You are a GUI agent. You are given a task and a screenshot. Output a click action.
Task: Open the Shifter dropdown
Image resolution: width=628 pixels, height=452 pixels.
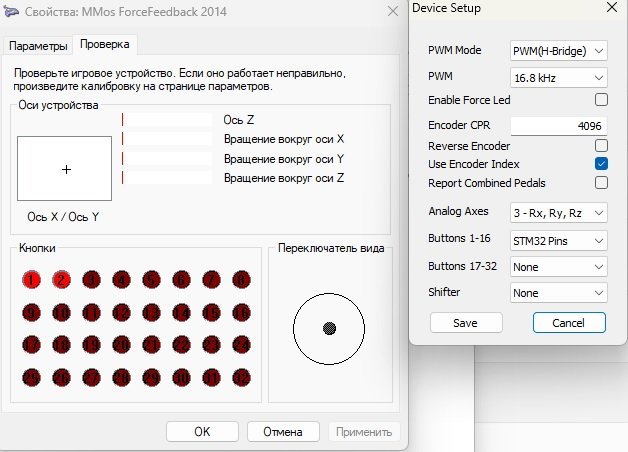(x=558, y=293)
